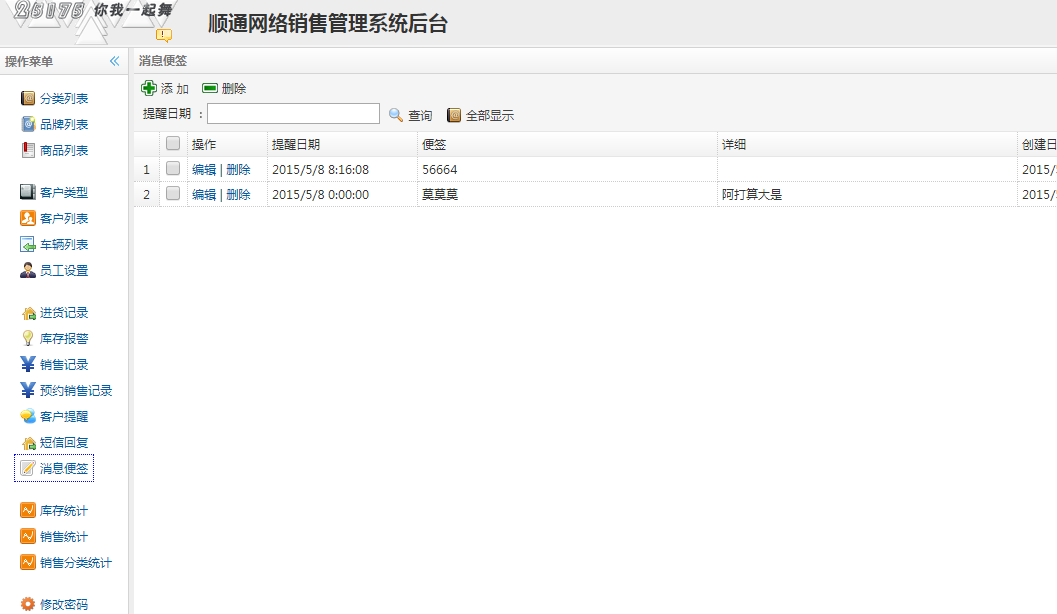Check the checkbox for row 2

[173, 194]
